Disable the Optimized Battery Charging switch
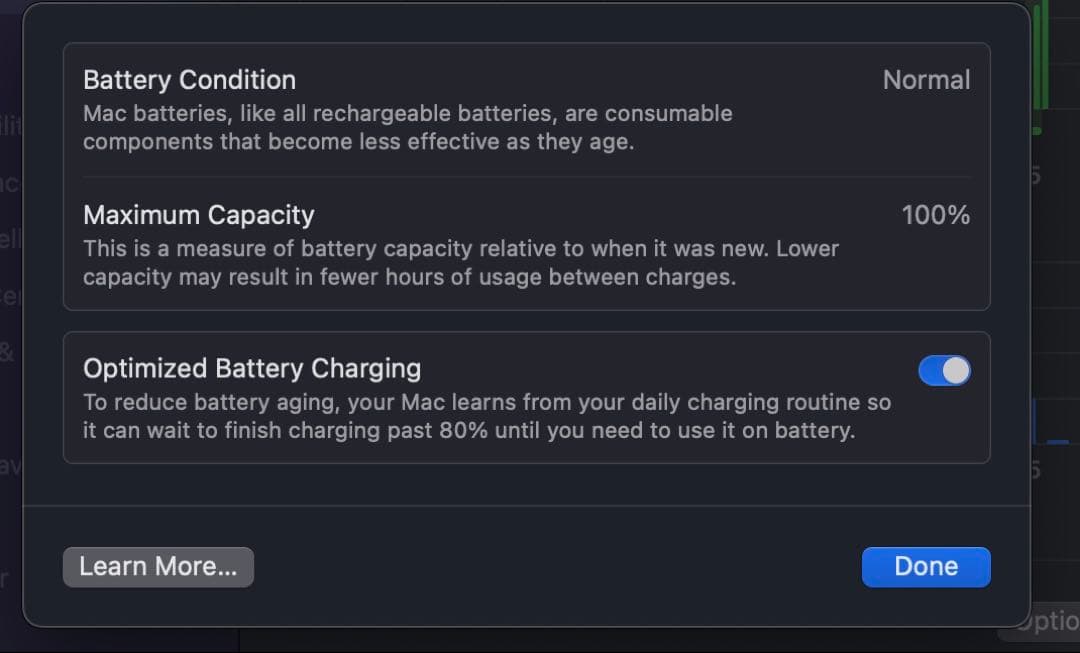This screenshot has height=653, width=1080. pos(944,371)
